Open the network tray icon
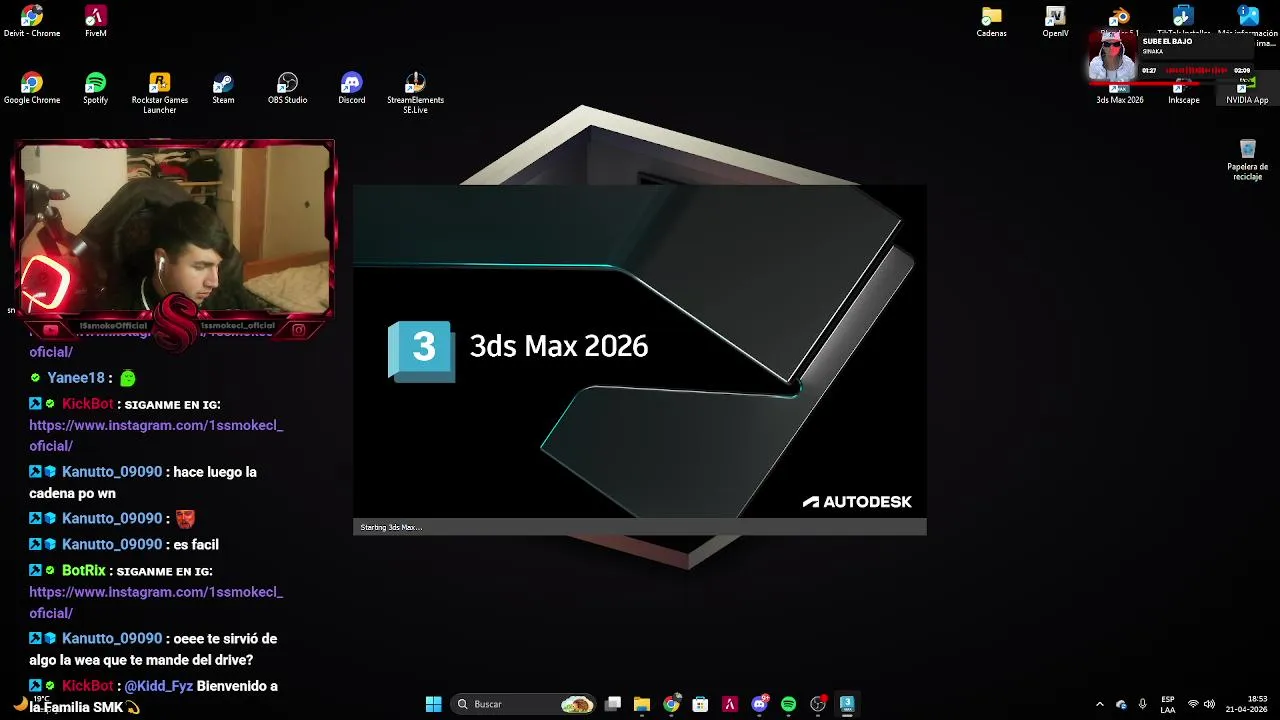 point(1193,704)
